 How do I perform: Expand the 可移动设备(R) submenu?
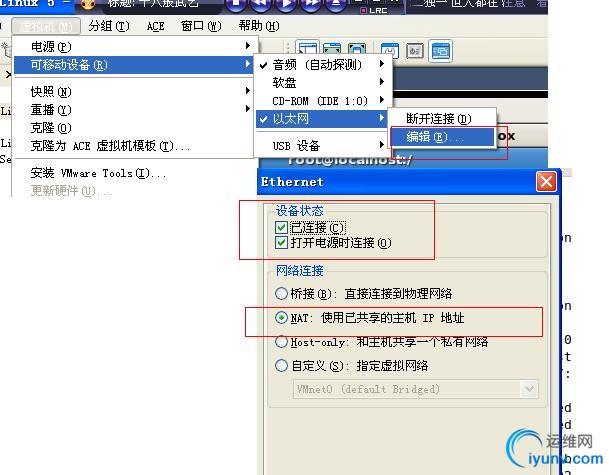tap(133, 64)
